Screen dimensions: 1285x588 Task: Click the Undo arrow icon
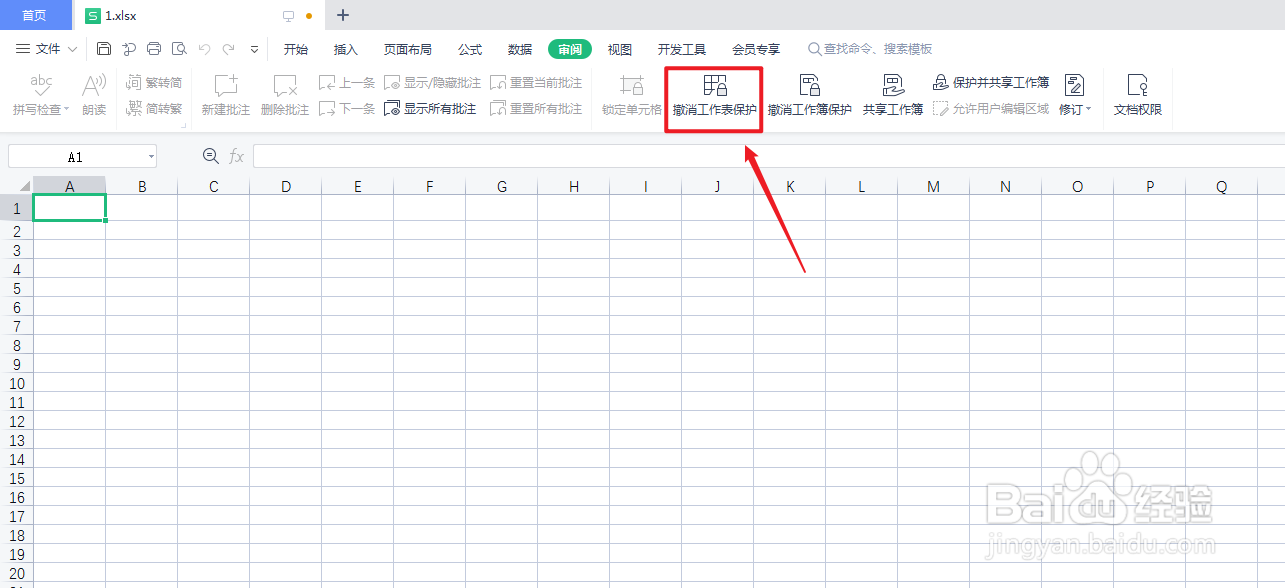click(204, 49)
